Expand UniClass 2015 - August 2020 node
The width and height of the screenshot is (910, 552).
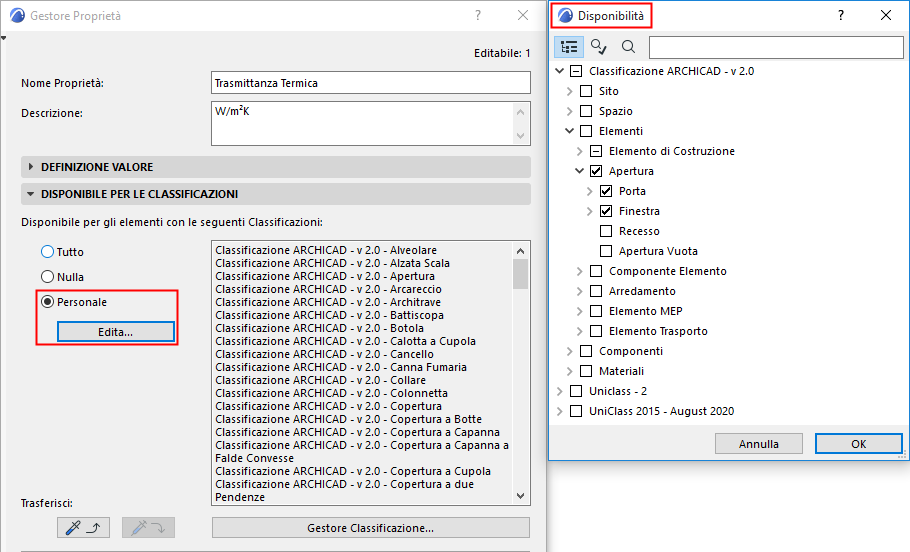(559, 412)
